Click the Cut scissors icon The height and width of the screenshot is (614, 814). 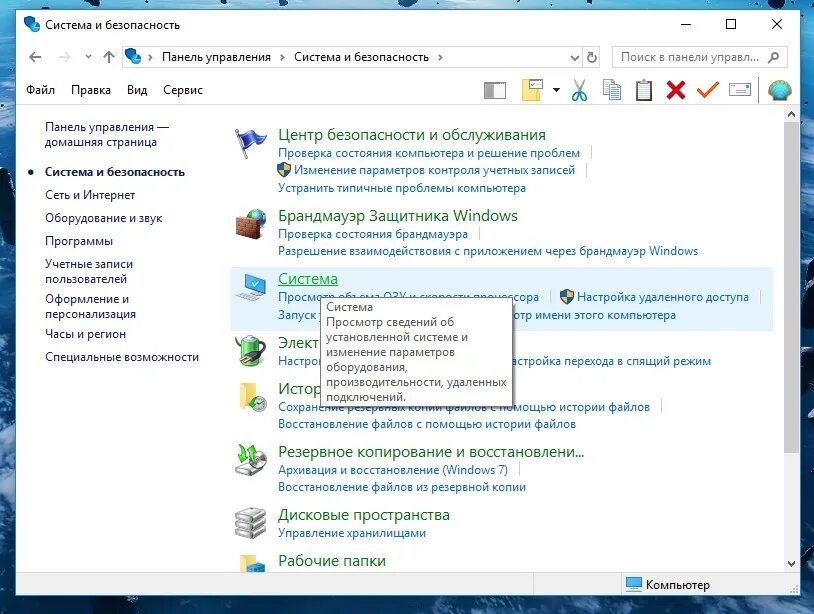[579, 90]
